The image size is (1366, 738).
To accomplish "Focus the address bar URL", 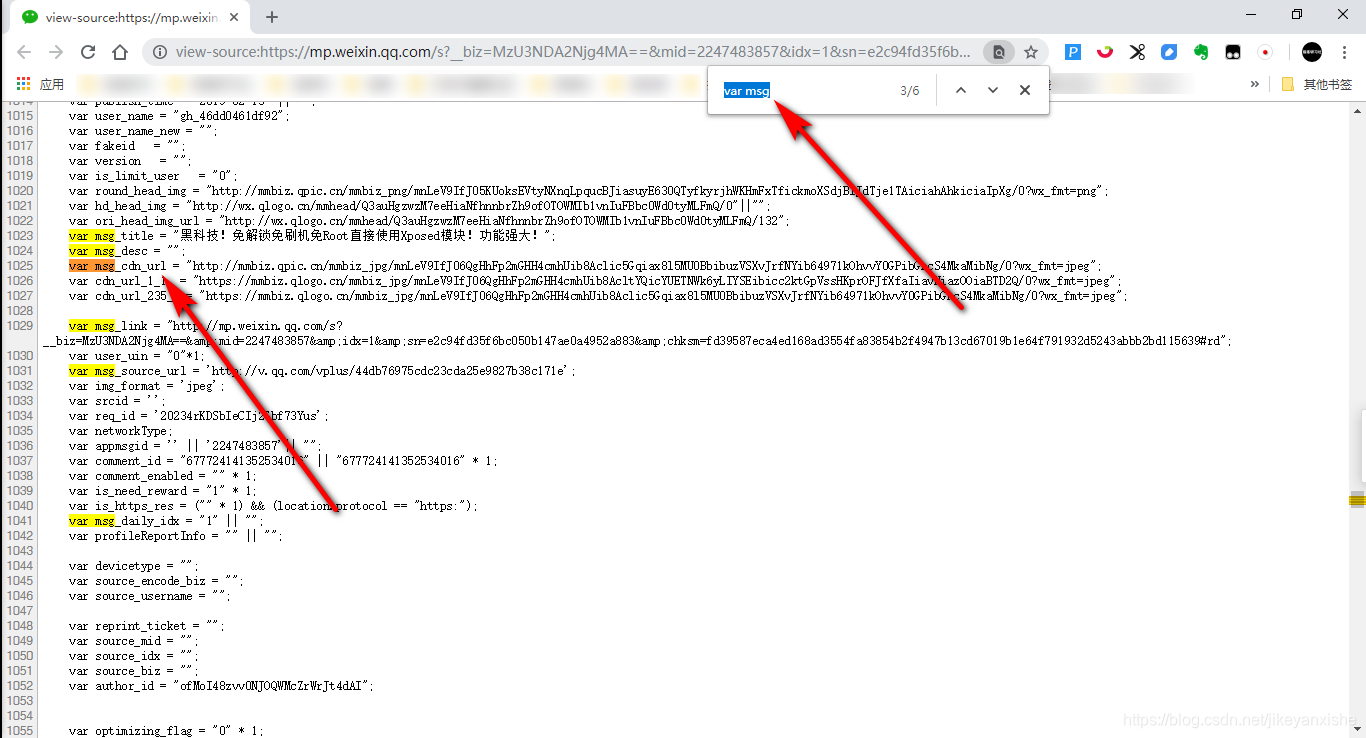I will click(x=572, y=52).
